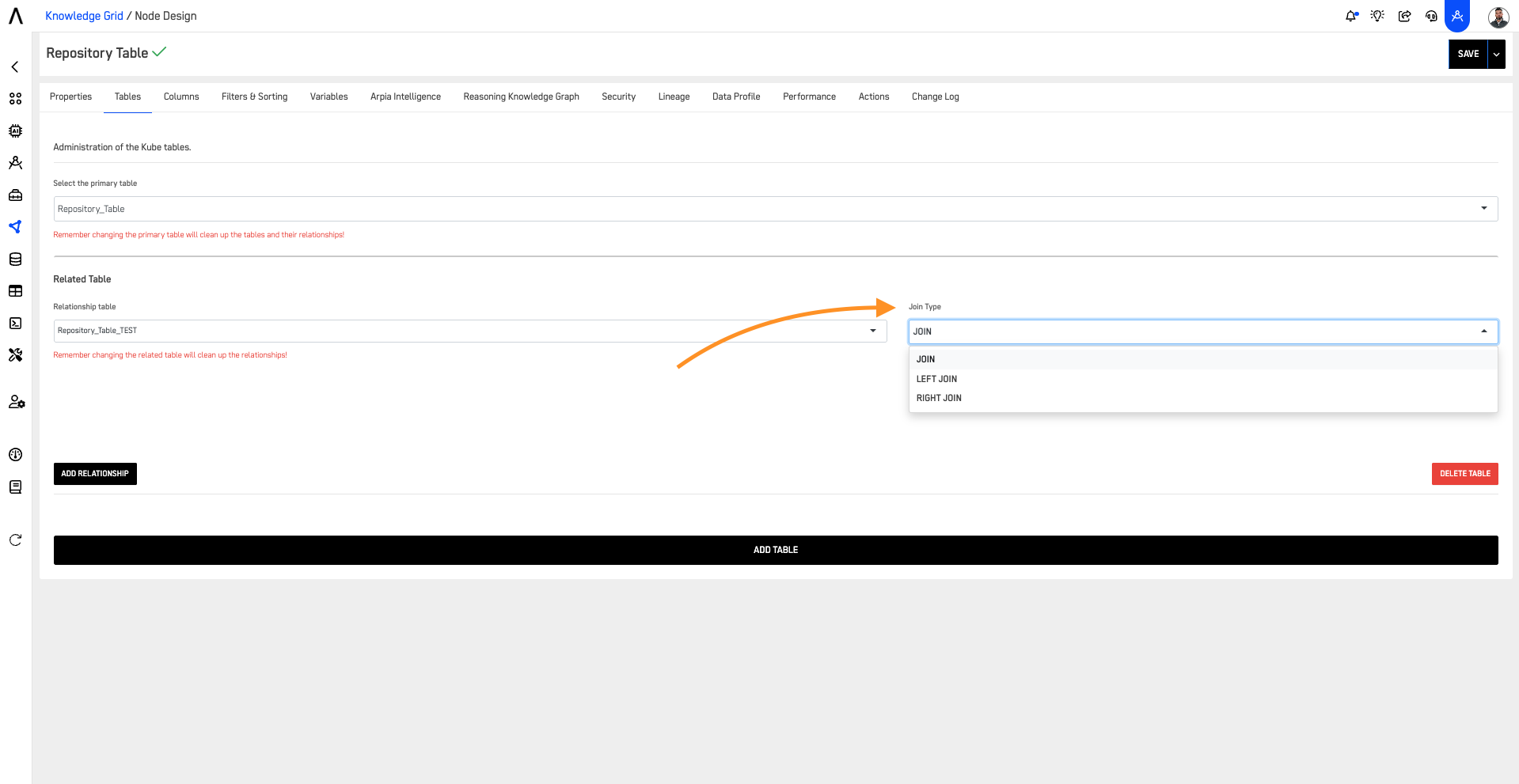Viewport: 1519px width, 784px height.
Task: Click the ADD RELATIONSHIP button
Action: (95, 474)
